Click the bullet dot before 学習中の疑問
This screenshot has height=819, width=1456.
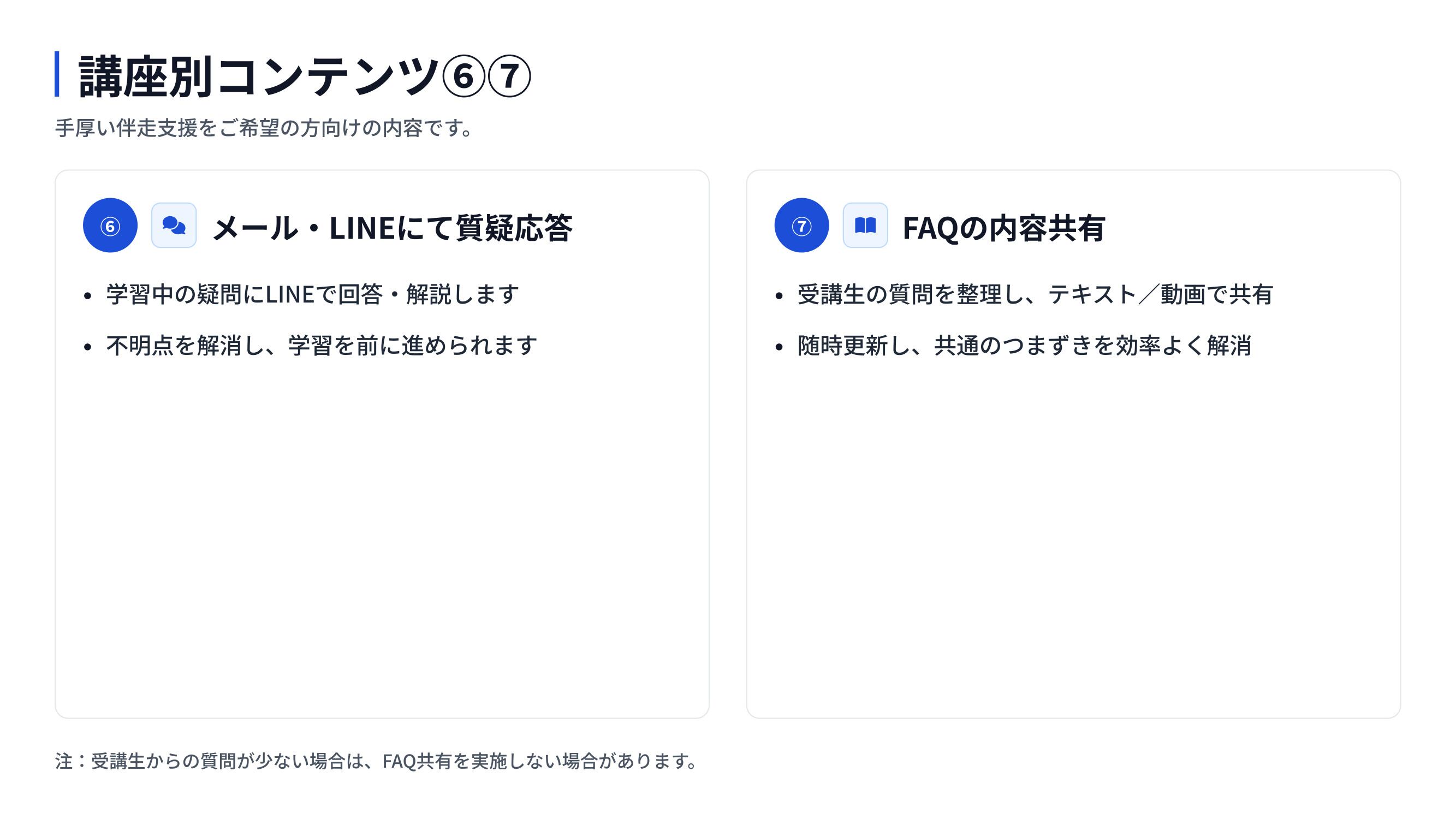coord(87,295)
